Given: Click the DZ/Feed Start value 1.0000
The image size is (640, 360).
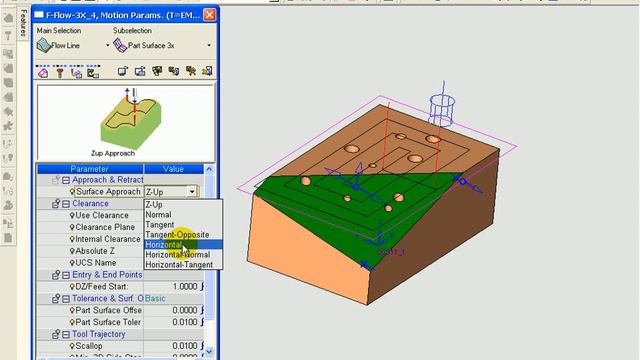Looking at the screenshot, I should [x=184, y=287].
